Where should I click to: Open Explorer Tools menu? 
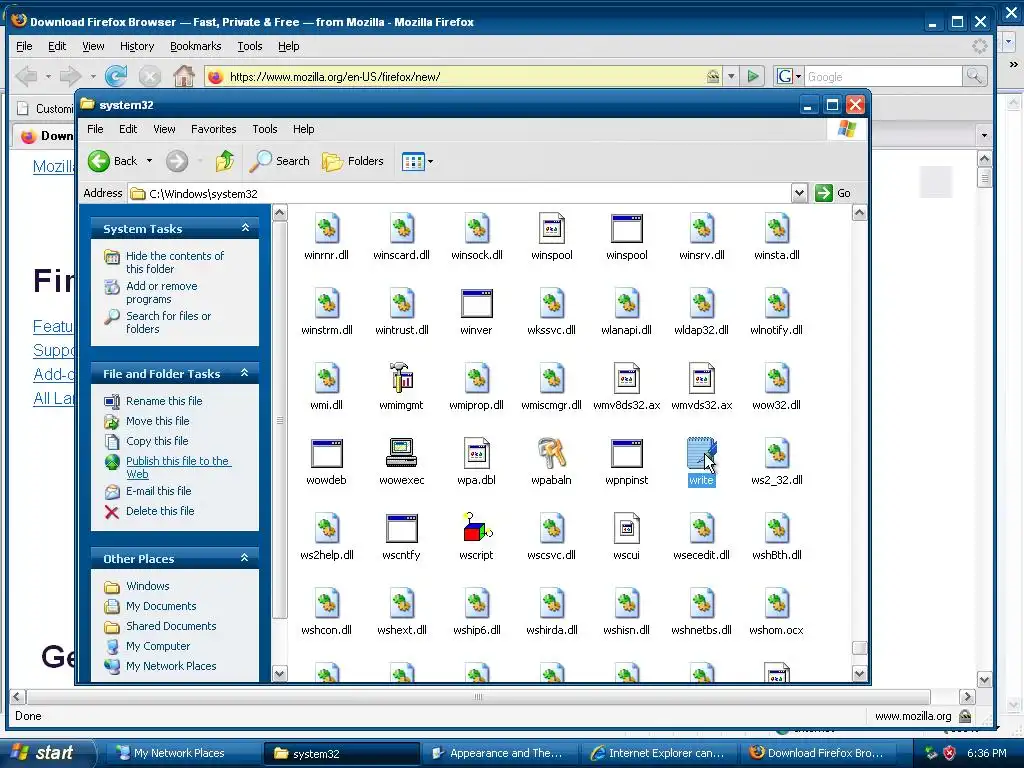[264, 129]
